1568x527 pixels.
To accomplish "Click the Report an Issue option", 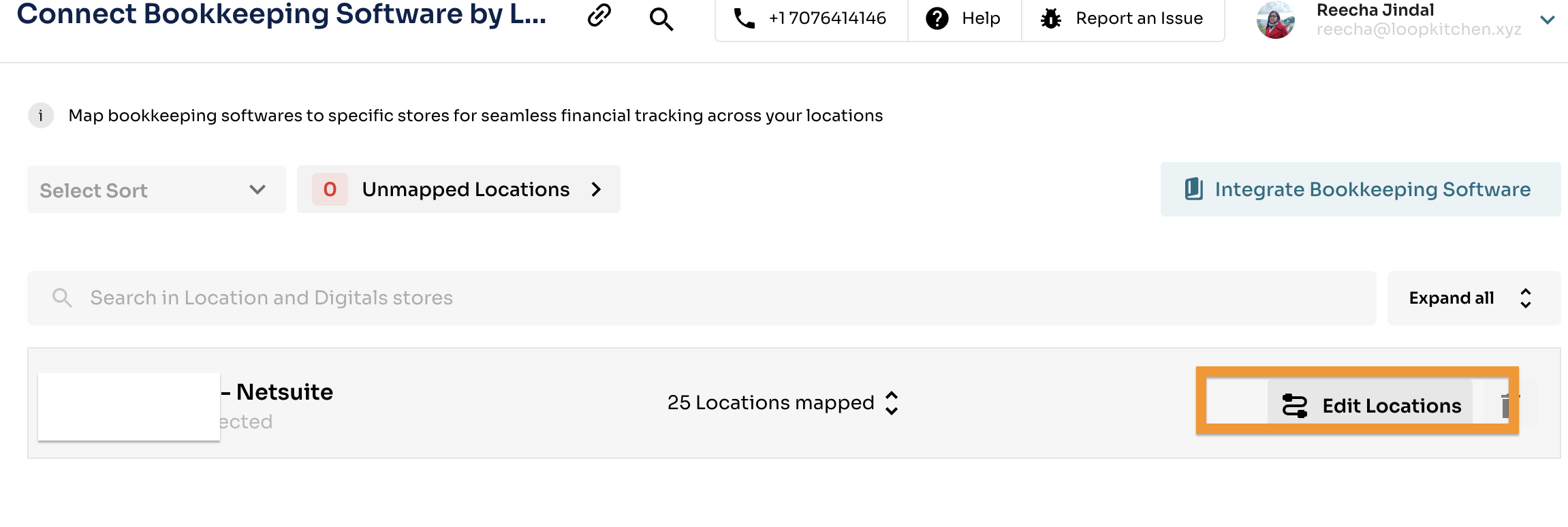I will pos(1139,18).
